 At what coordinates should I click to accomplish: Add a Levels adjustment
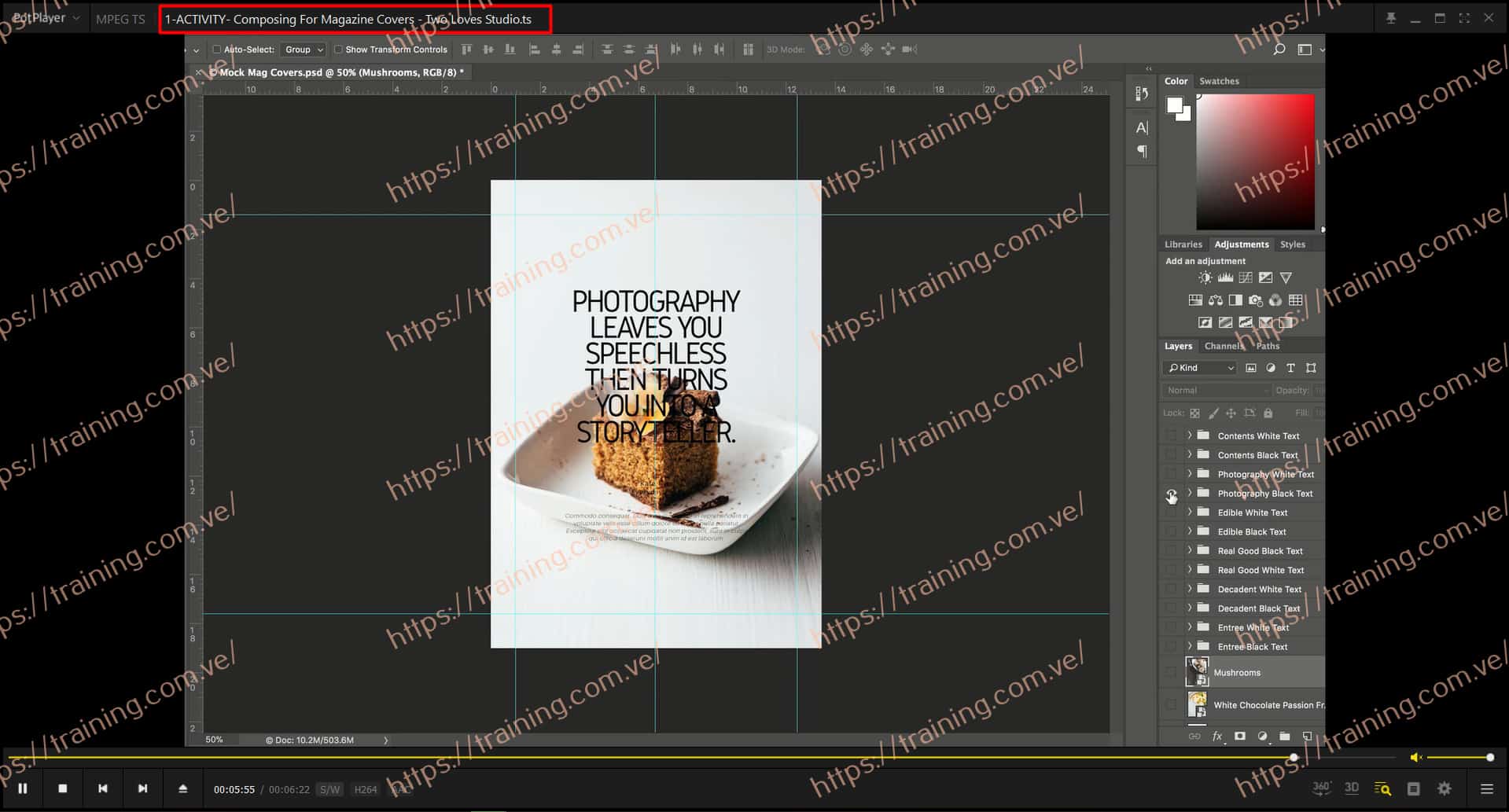pos(1225,277)
